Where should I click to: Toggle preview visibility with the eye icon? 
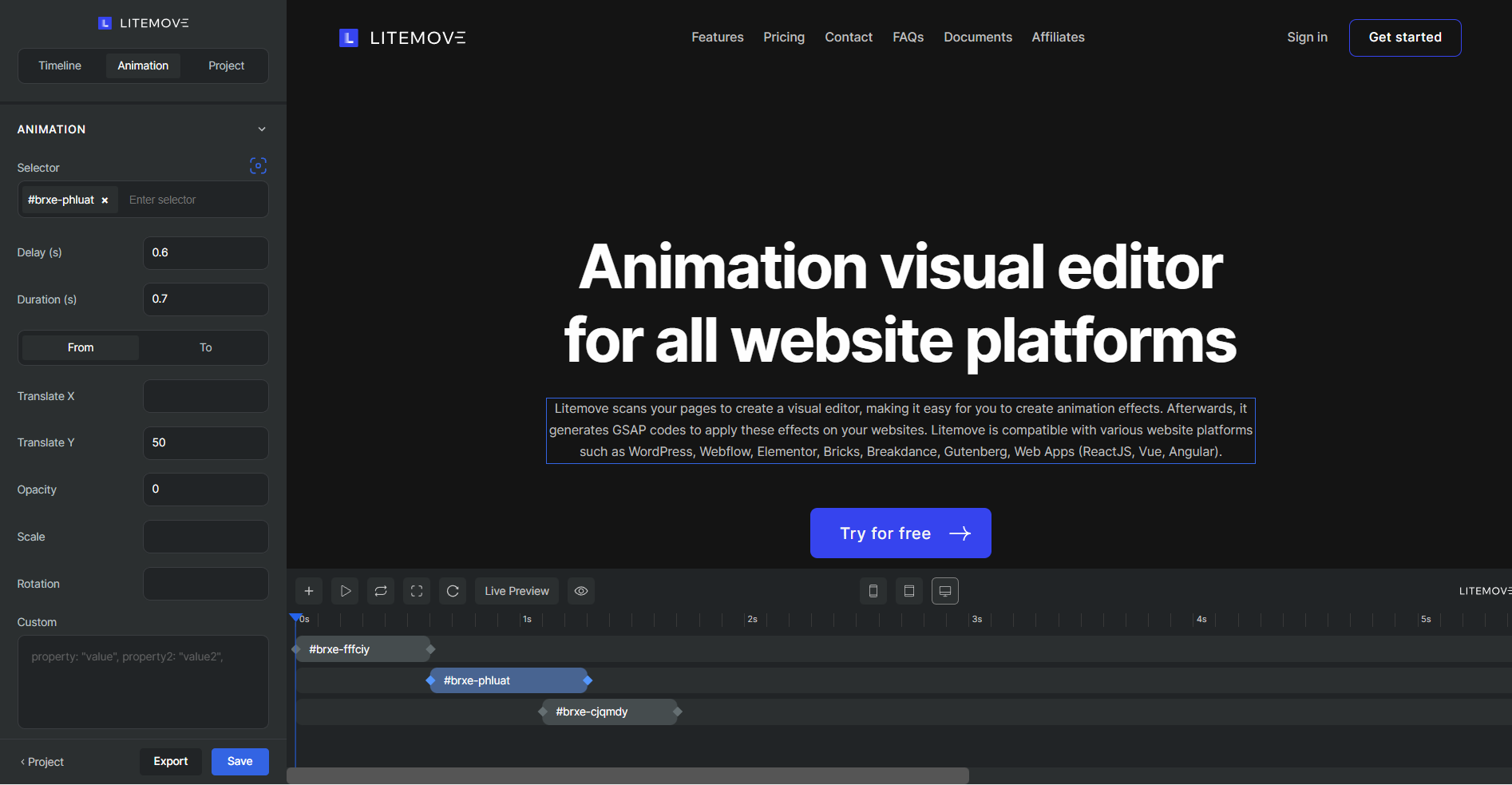click(x=580, y=591)
